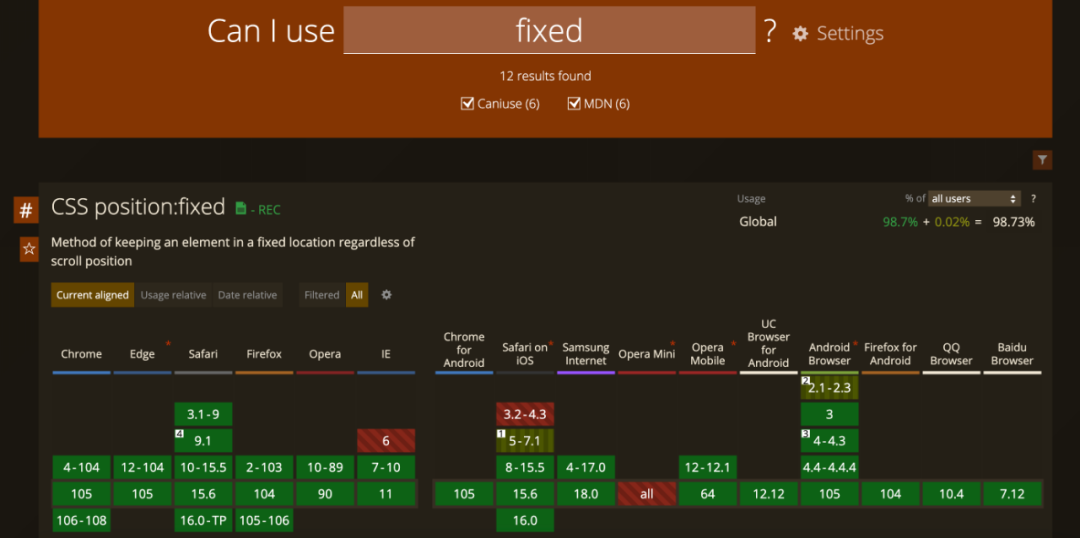Open Settings via the gear icon

tap(800, 33)
